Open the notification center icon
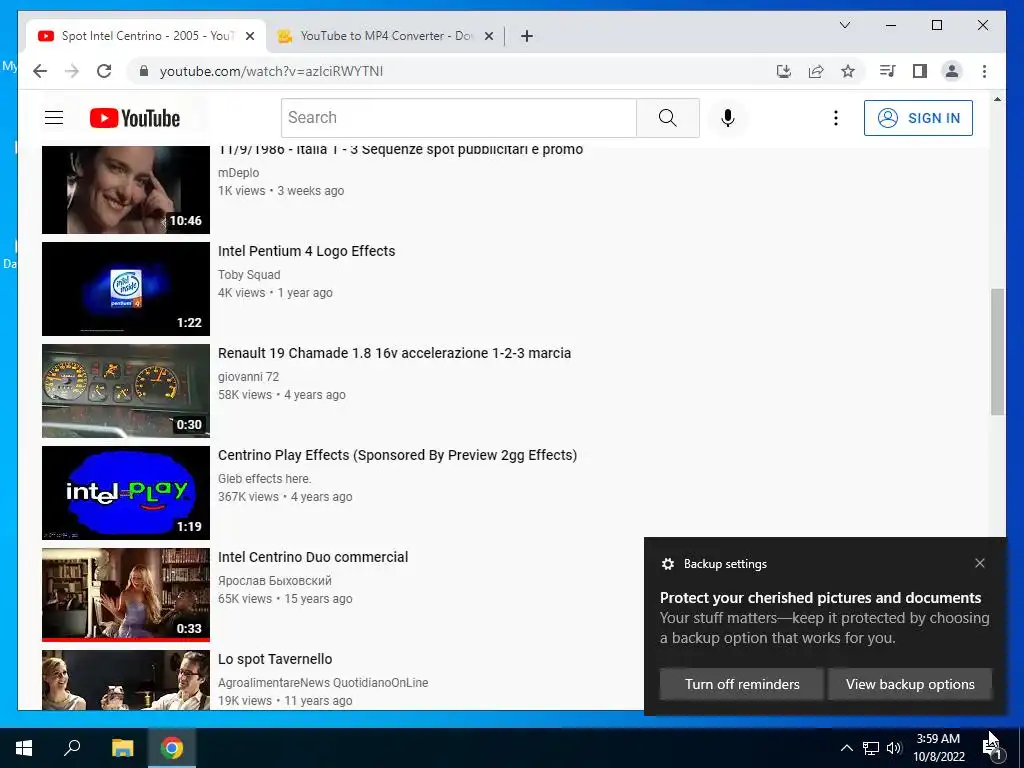 (x=993, y=748)
